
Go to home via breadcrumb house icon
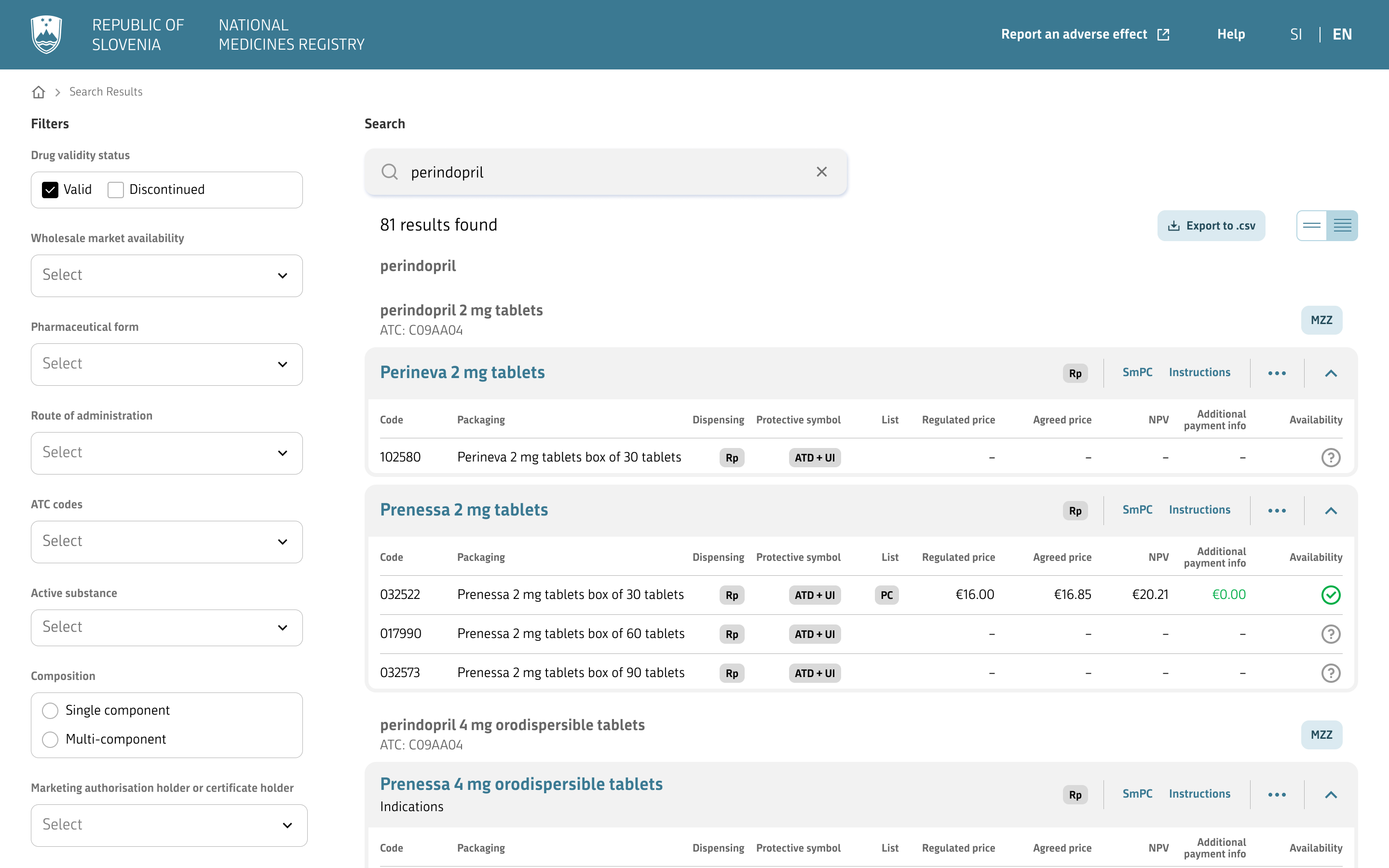point(39,92)
